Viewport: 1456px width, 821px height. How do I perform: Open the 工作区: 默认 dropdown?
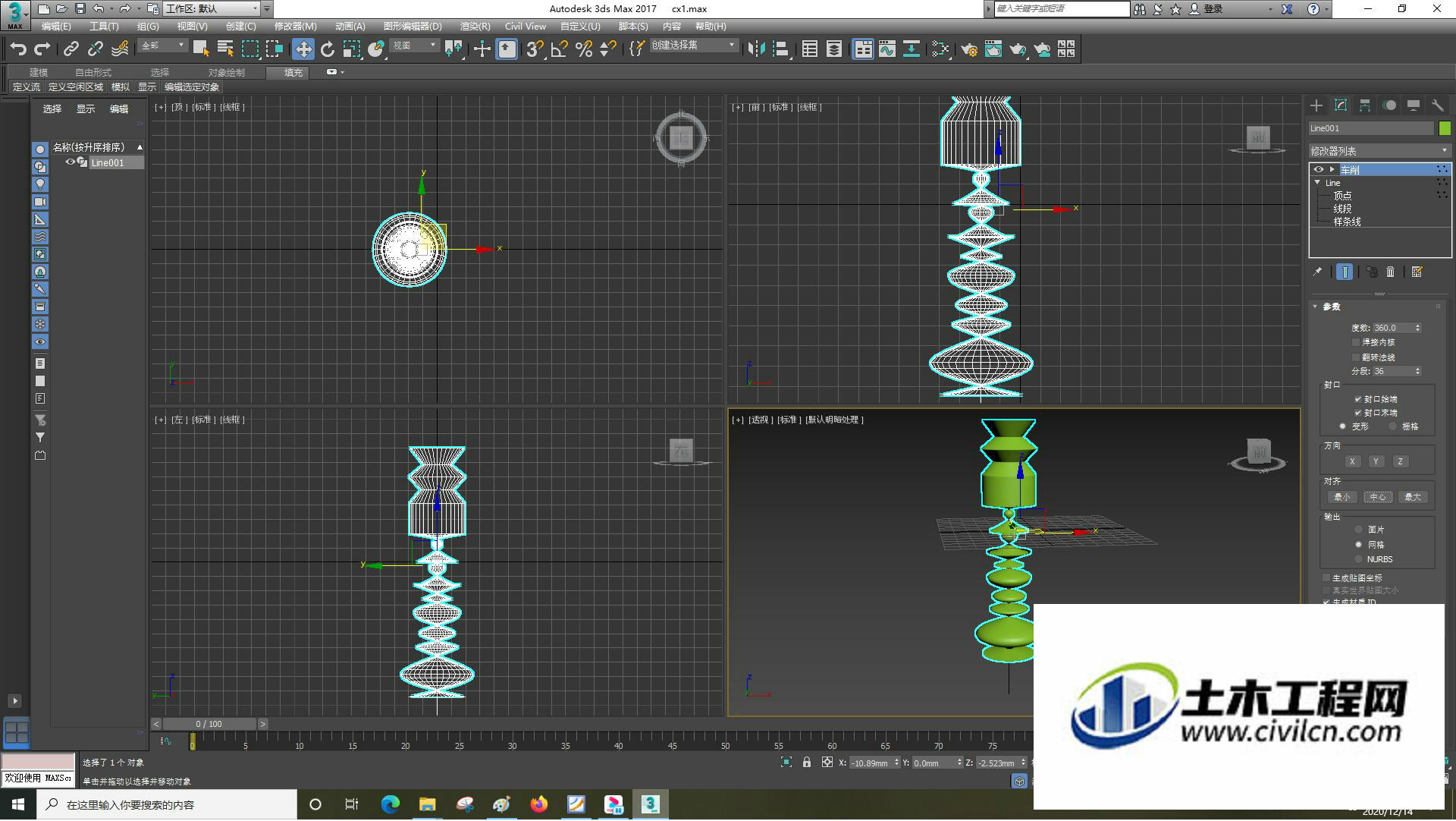212,9
